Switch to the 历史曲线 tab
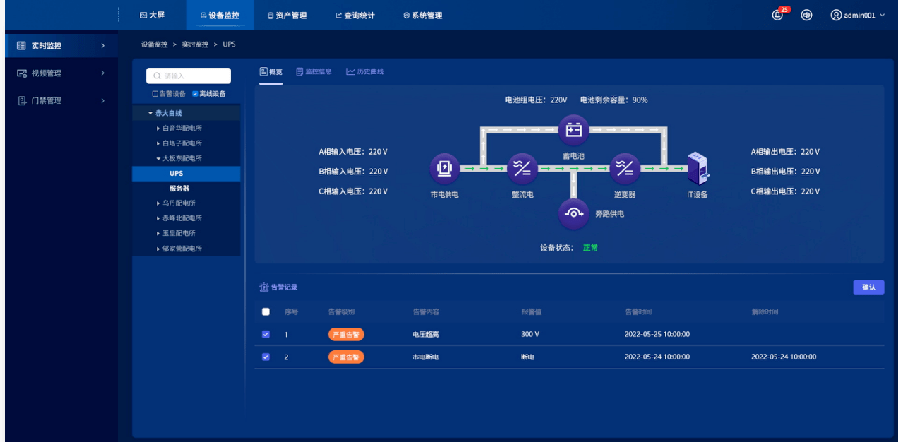The width and height of the screenshot is (898, 442). coord(365,72)
